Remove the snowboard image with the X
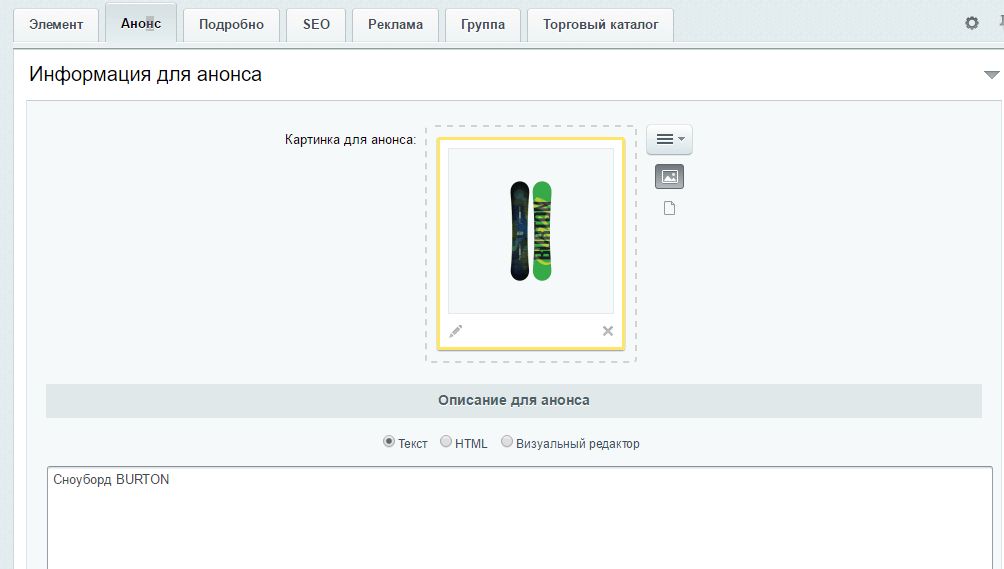This screenshot has width=1004, height=569. point(607,331)
